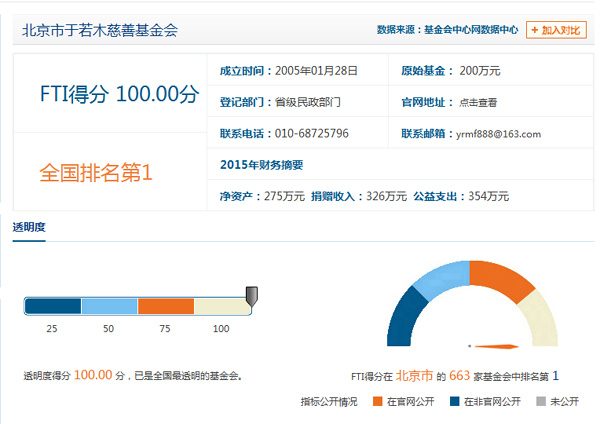
Task: Click the 663 foundation count
Action: point(459,376)
